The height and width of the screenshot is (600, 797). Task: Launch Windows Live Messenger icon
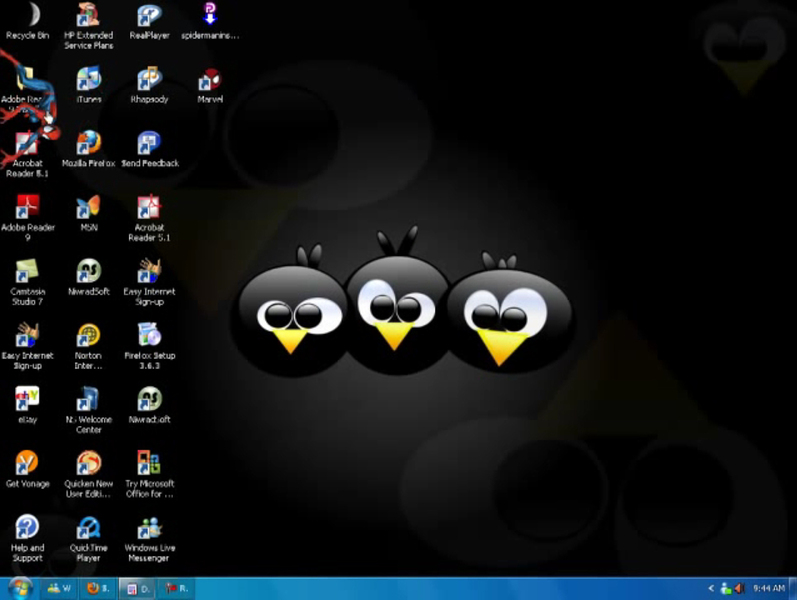coord(149,528)
